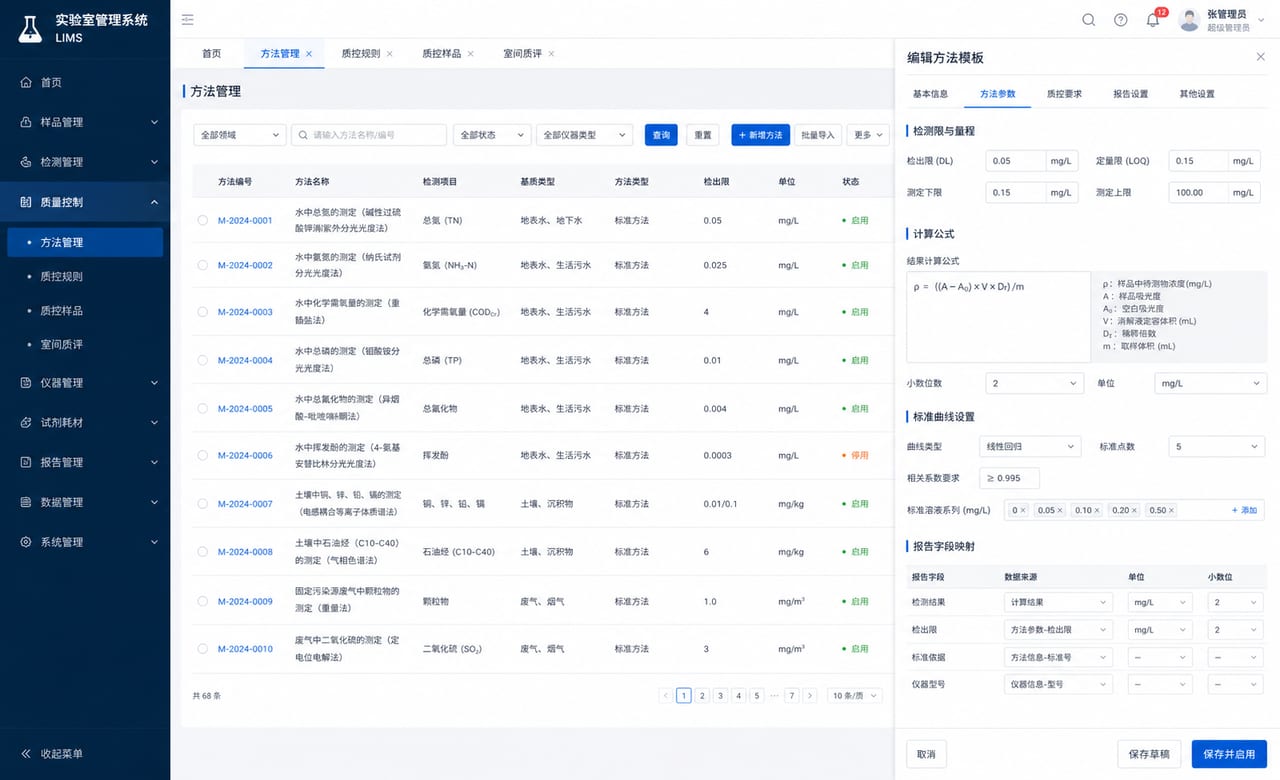Select radio for row M-2024-0006
Viewport: 1280px width, 780px height.
click(202, 455)
